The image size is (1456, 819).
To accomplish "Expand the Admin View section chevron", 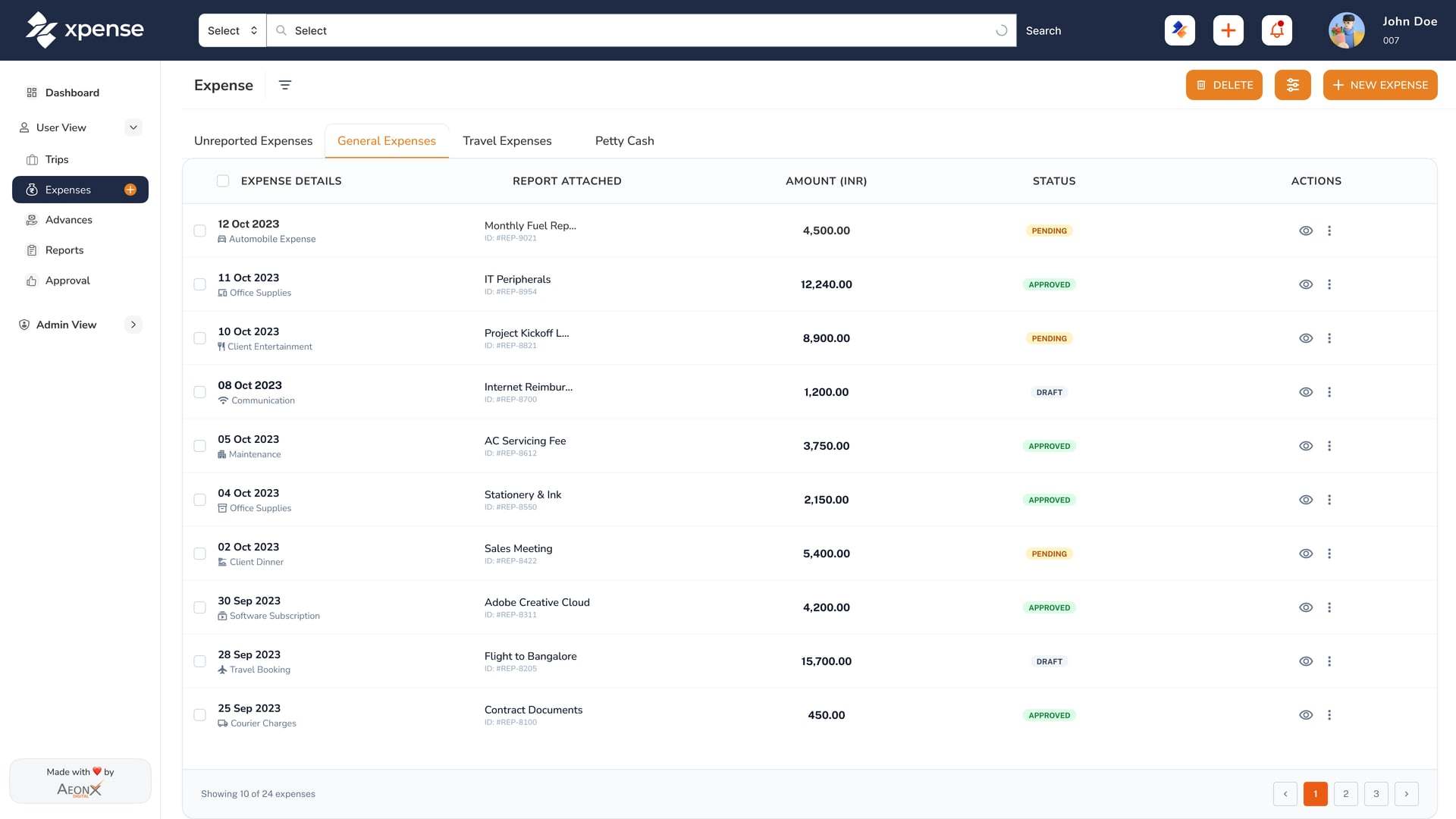I will click(x=133, y=325).
